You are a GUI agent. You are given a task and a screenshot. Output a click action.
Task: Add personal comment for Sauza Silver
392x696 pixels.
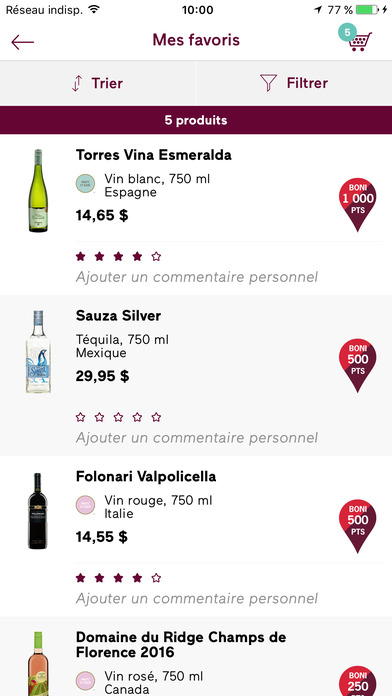point(197,438)
